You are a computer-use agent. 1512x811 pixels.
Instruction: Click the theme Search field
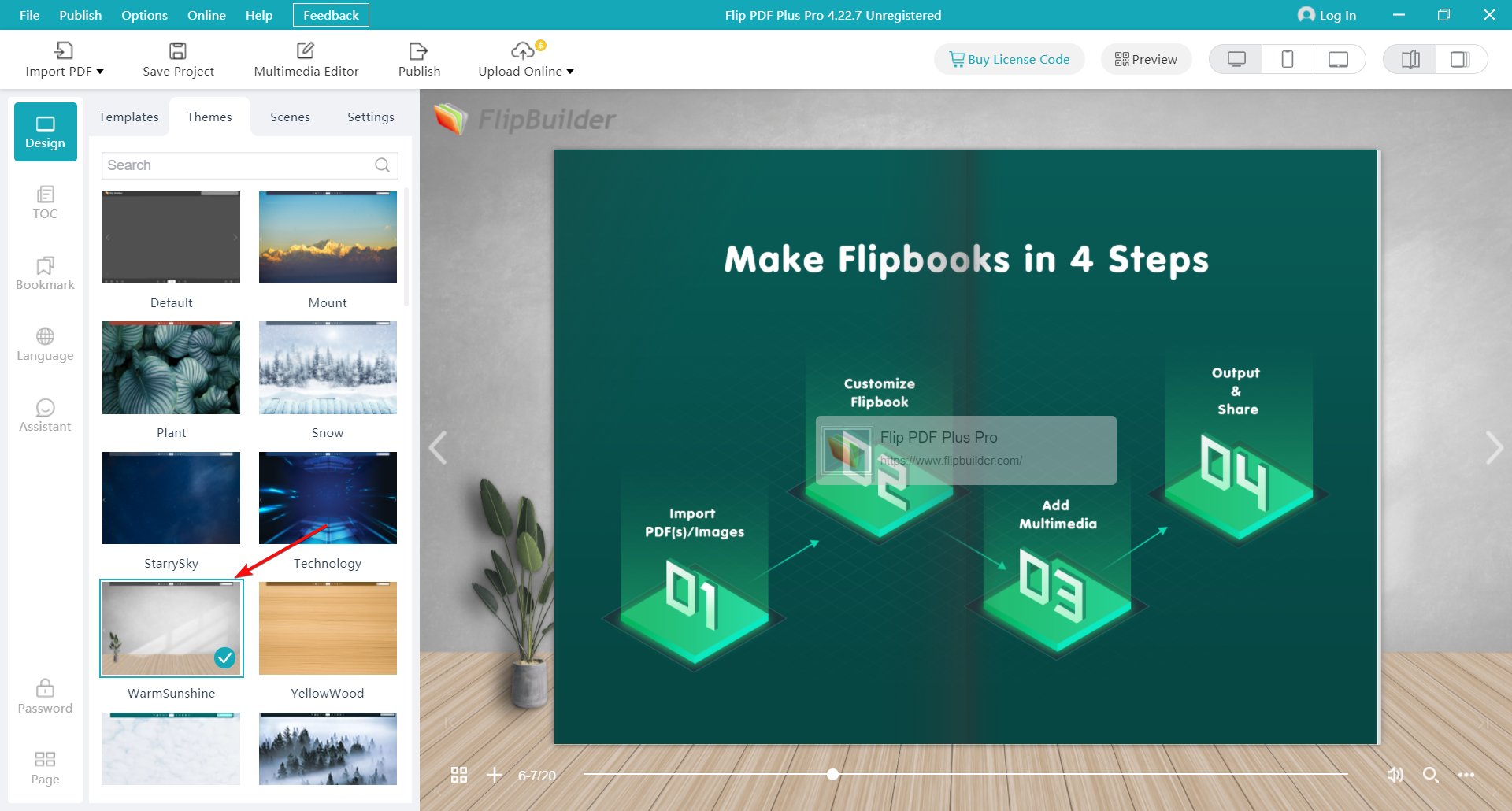(x=249, y=165)
